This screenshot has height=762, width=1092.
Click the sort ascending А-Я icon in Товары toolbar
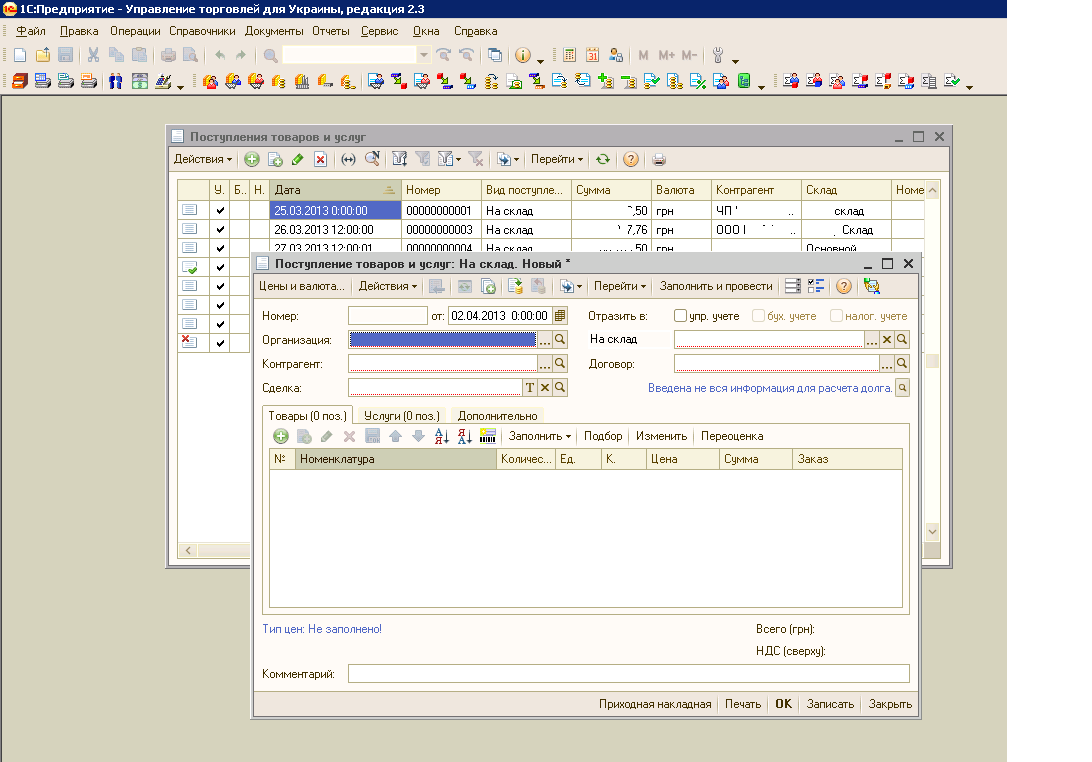(442, 436)
